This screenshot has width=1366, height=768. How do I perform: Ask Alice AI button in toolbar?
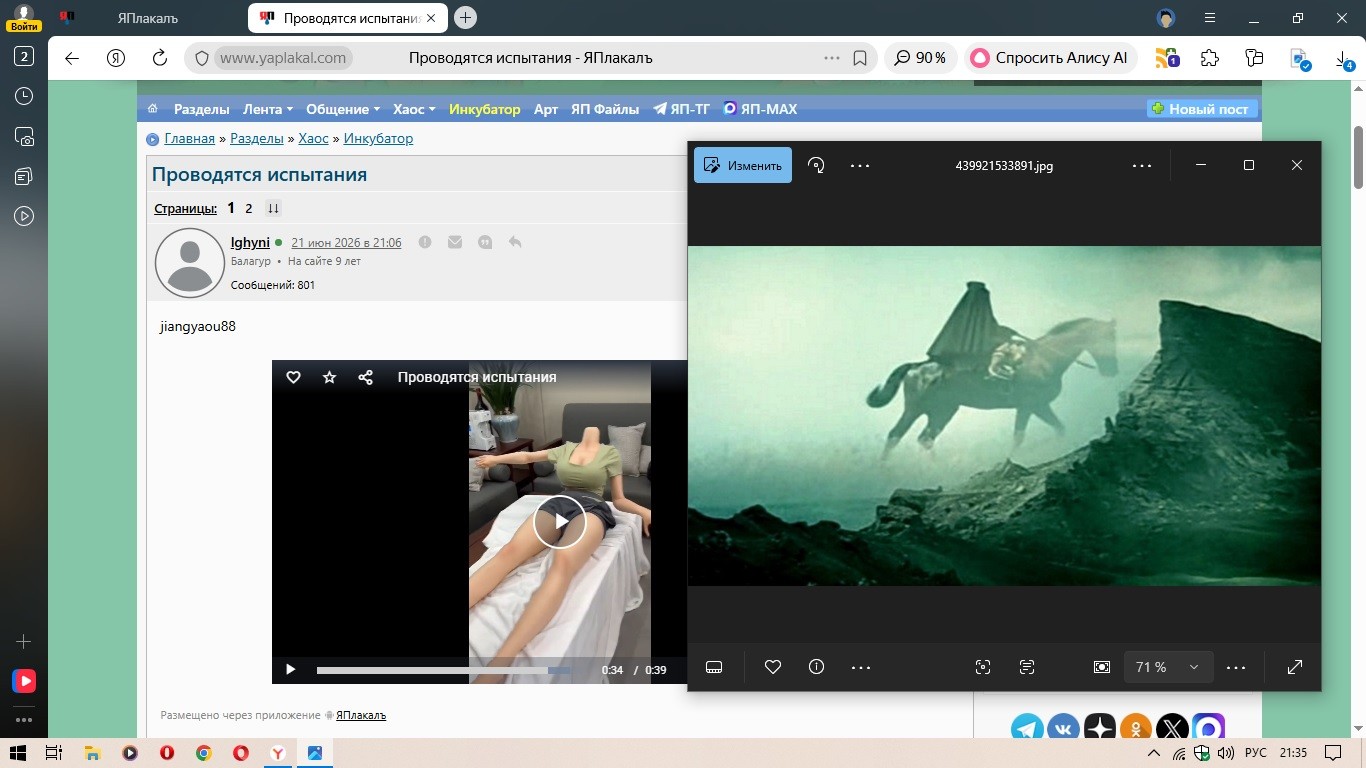(1050, 58)
